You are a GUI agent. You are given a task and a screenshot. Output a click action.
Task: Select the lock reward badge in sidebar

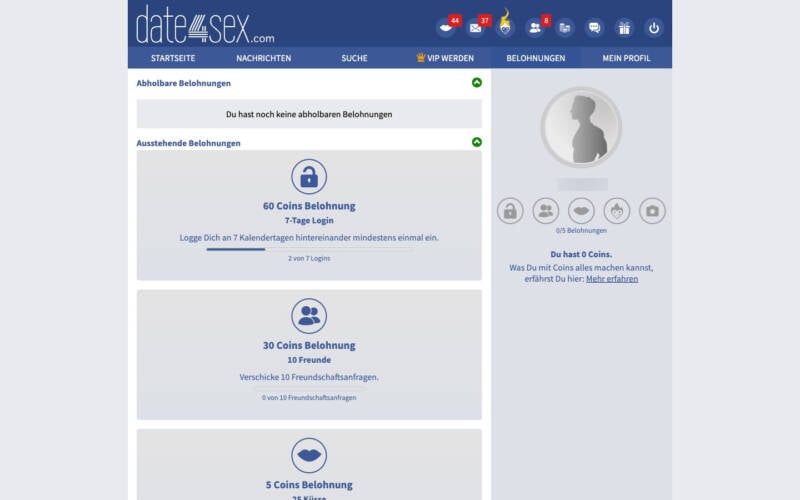click(x=510, y=211)
